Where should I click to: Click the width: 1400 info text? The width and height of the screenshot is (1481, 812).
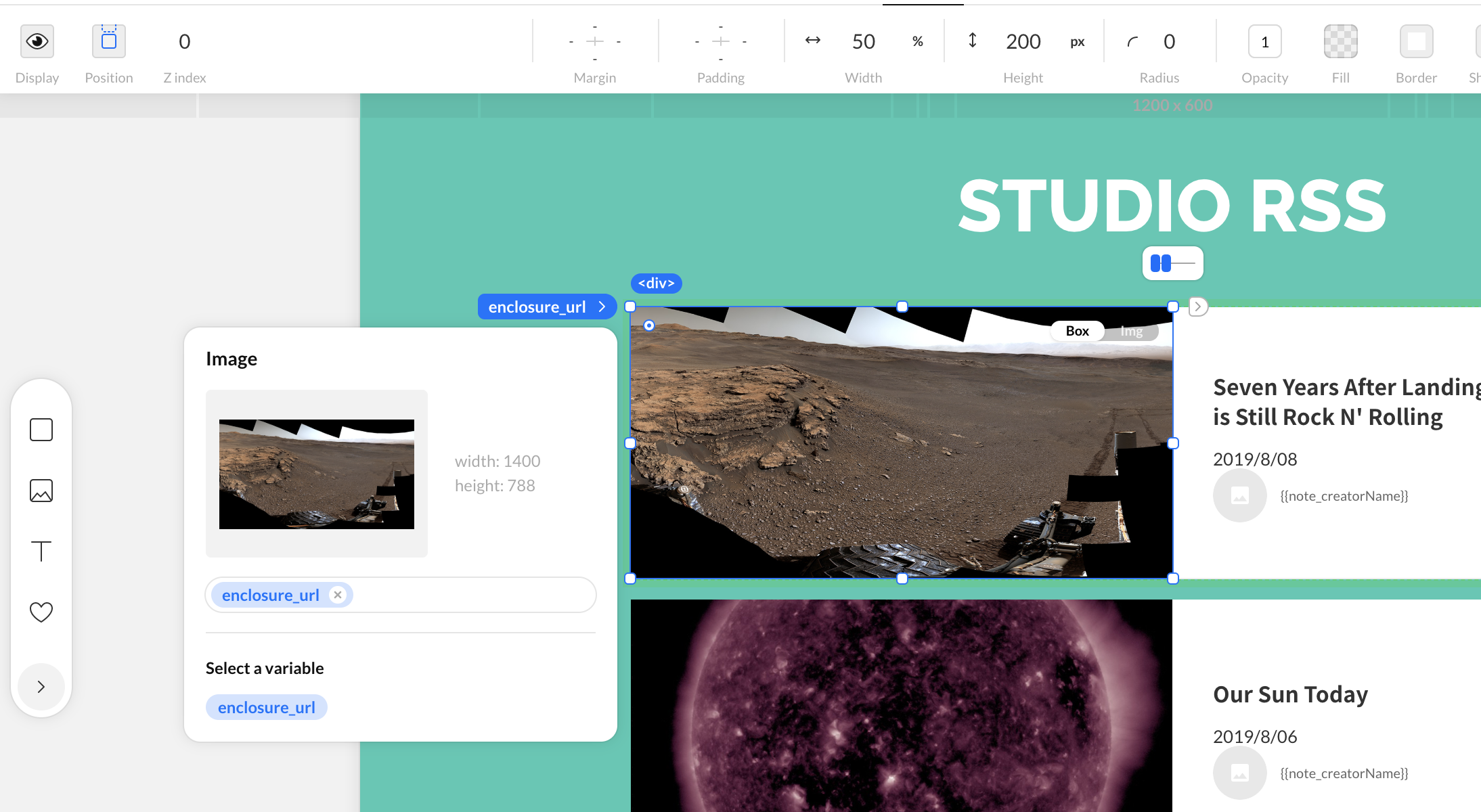pyautogui.click(x=498, y=461)
